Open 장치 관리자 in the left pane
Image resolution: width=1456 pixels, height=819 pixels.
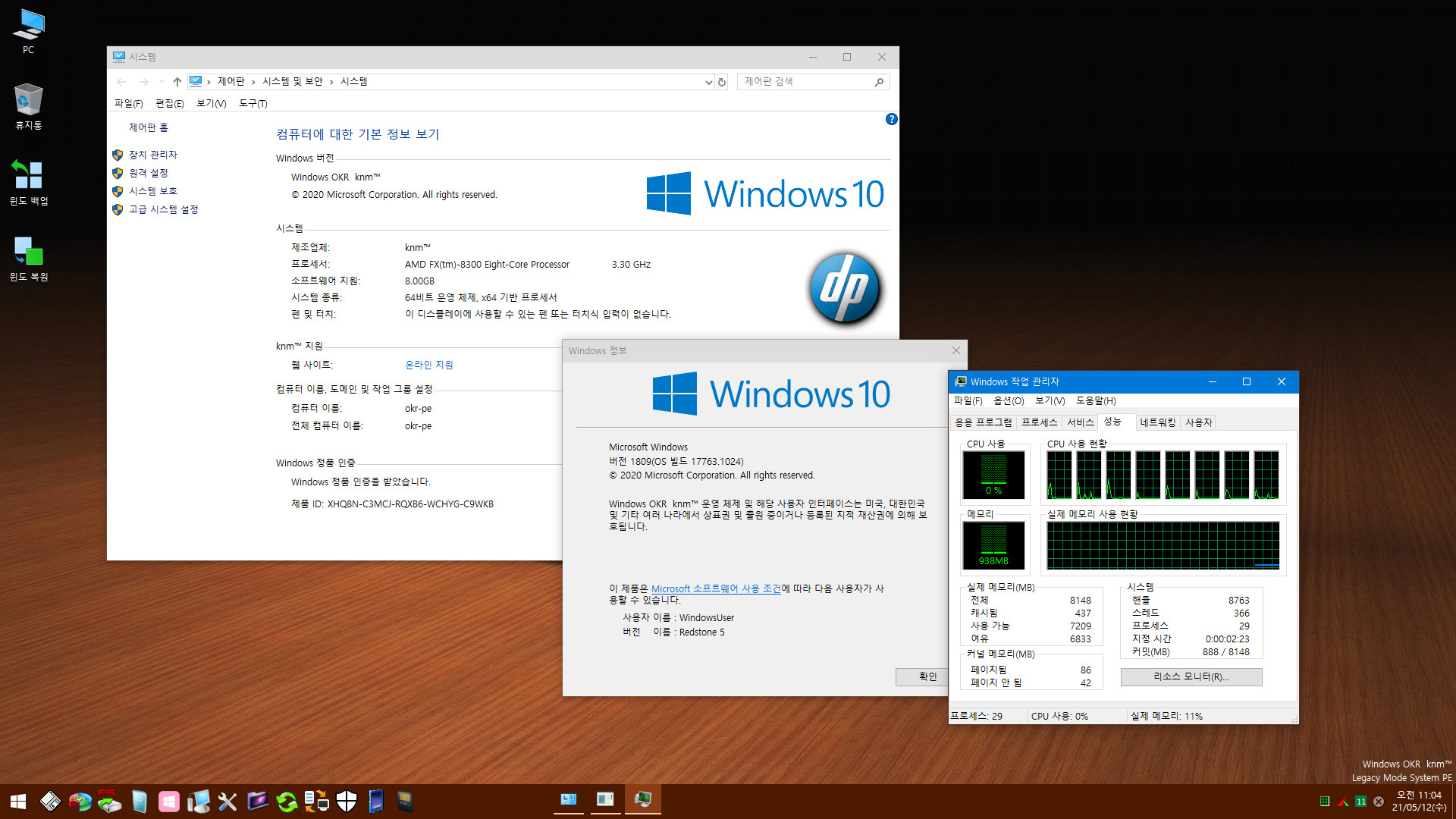coord(152,155)
